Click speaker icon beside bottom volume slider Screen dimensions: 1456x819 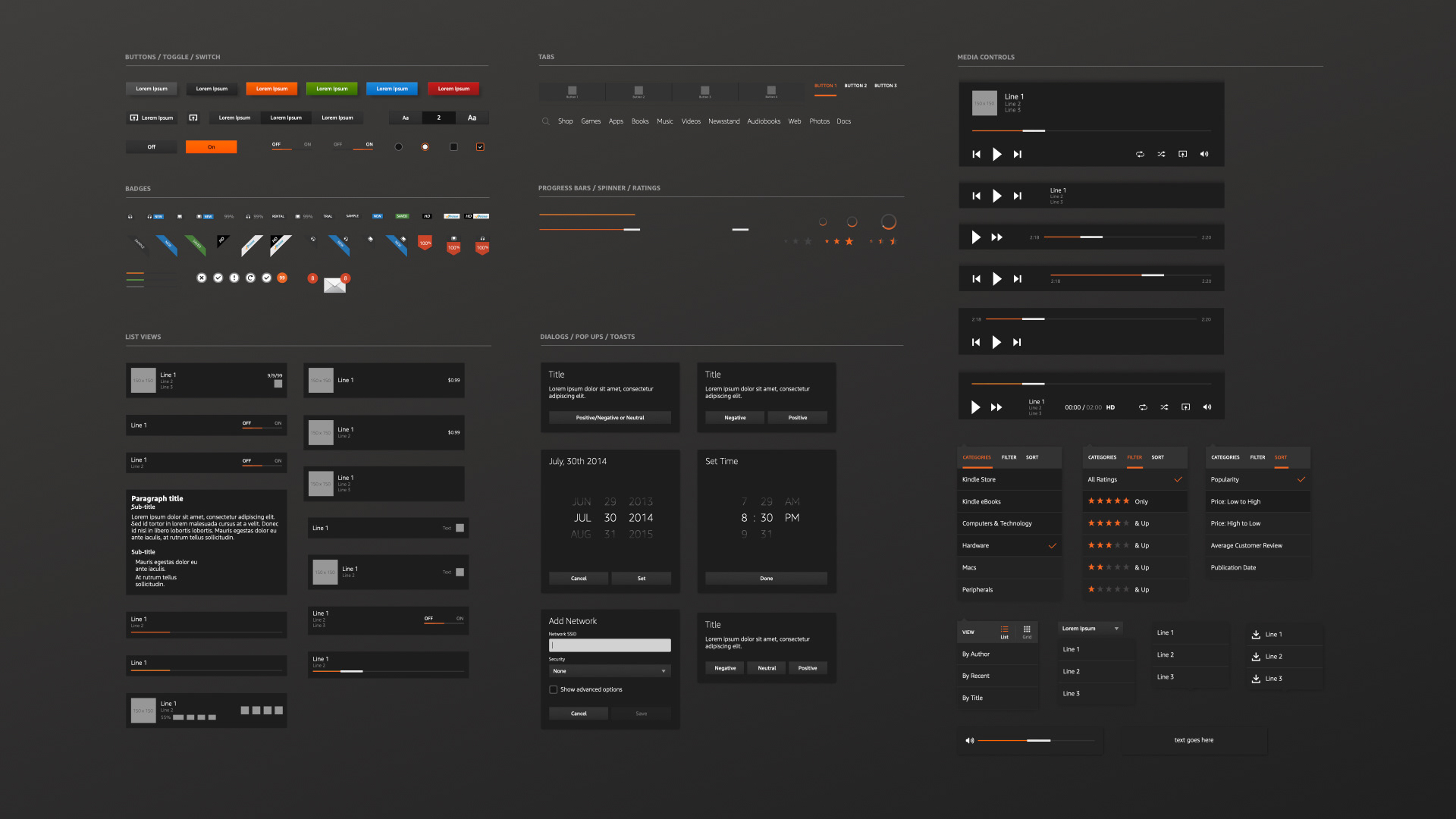(969, 740)
